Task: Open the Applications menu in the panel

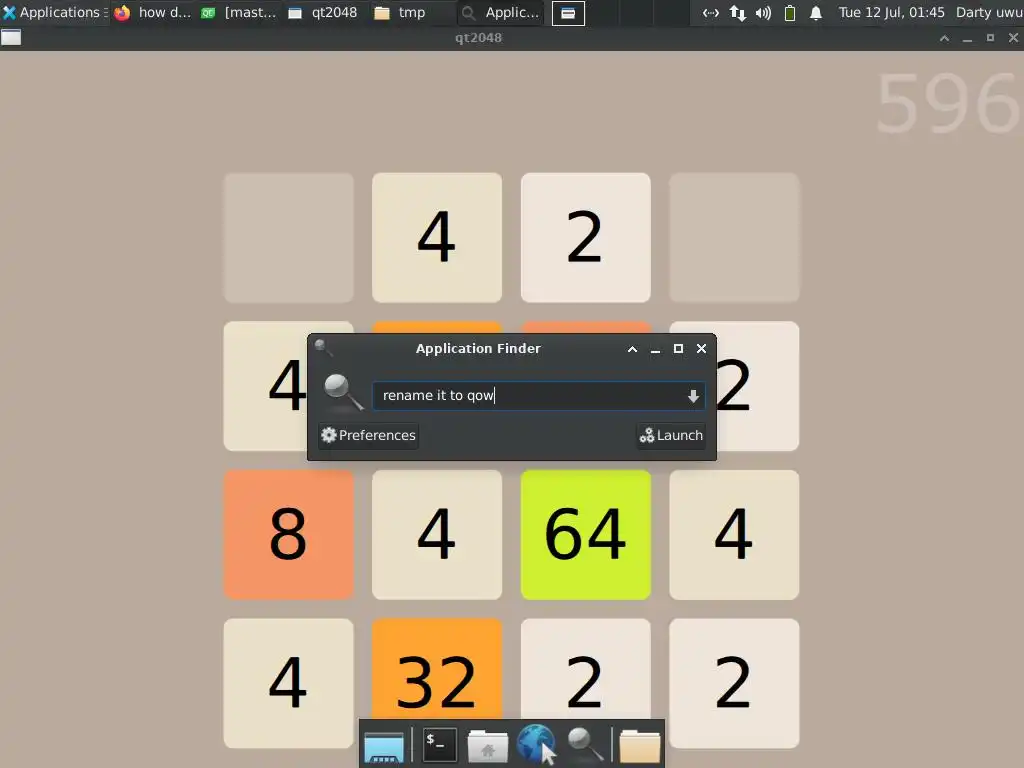Action: pyautogui.click(x=54, y=12)
